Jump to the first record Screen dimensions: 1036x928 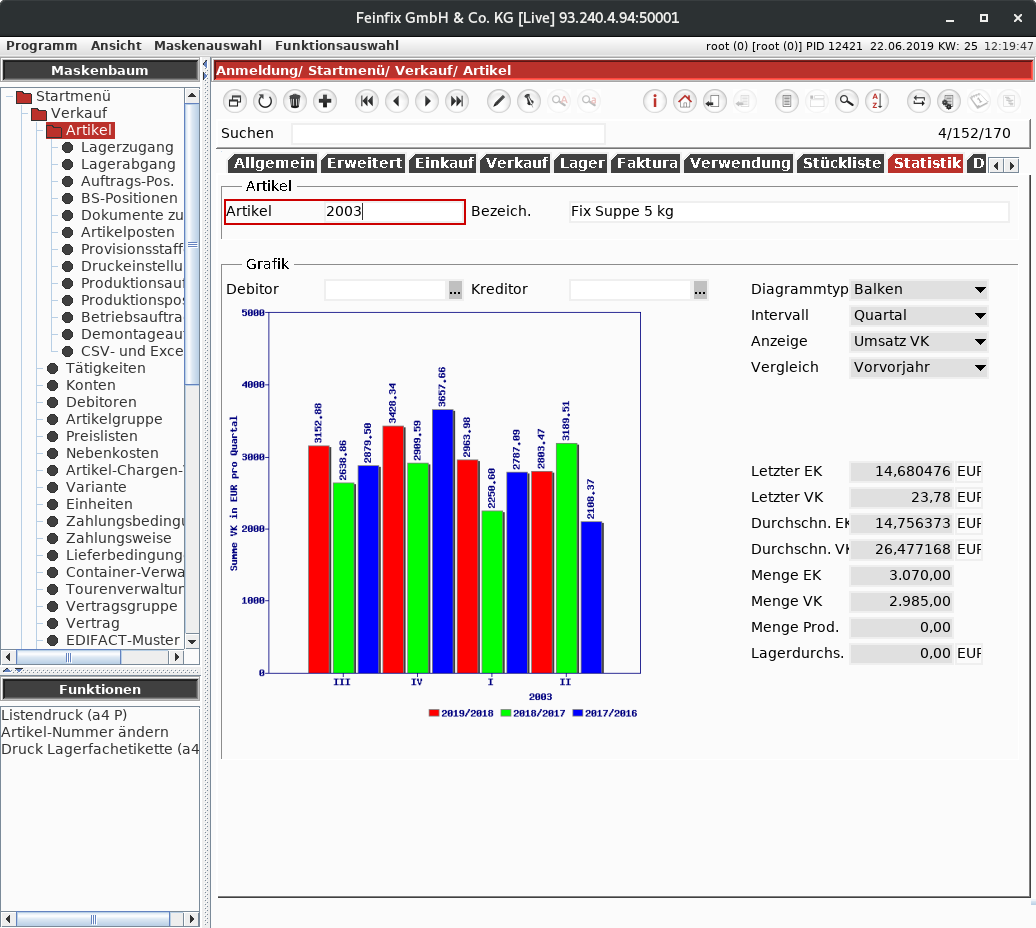pyautogui.click(x=367, y=101)
